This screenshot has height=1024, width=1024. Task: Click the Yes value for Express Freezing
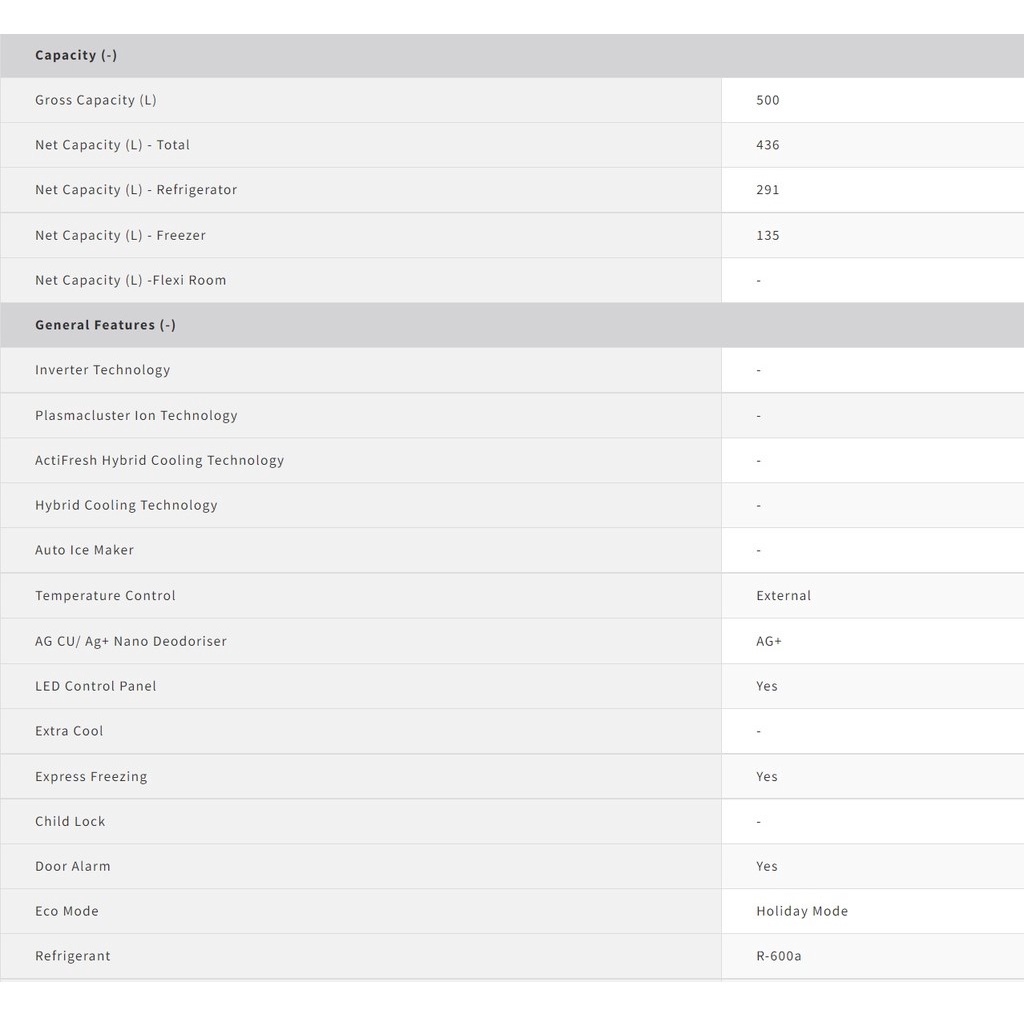(767, 776)
